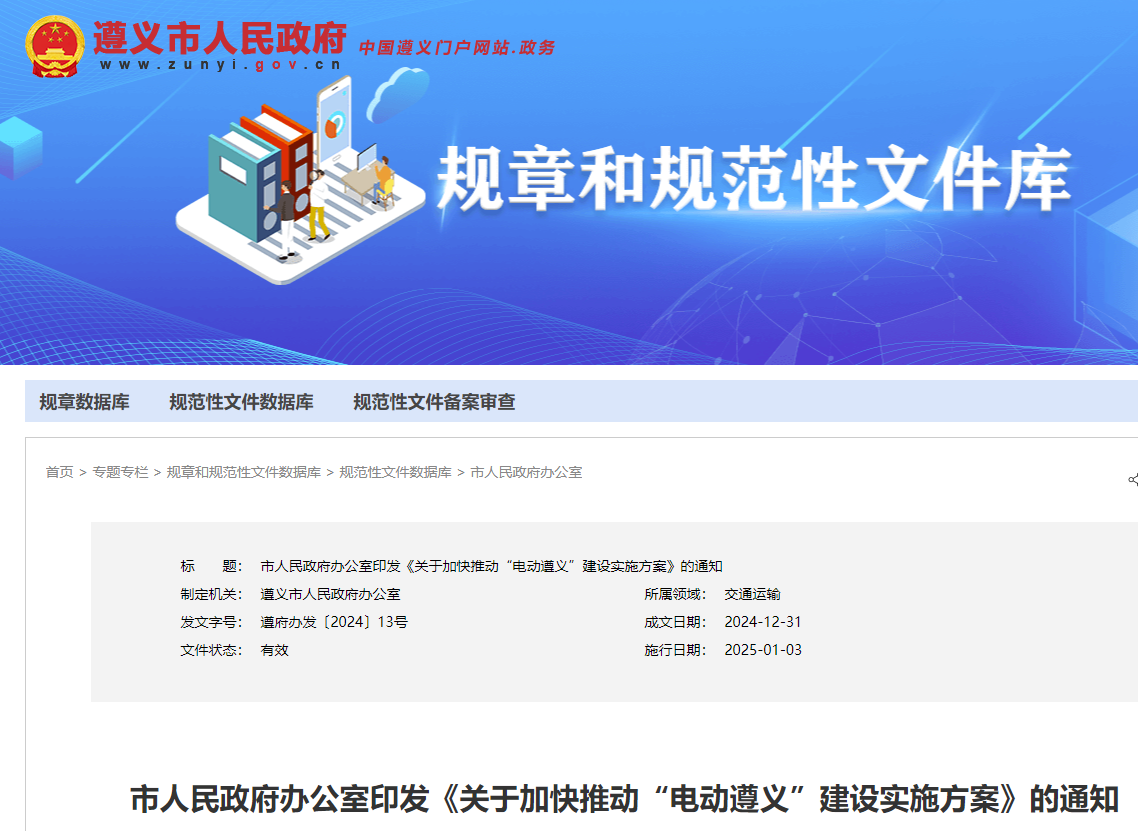Click the 规章和规范性文件库 banner heading
Image resolution: width=1138 pixels, height=831 pixels.
click(754, 180)
